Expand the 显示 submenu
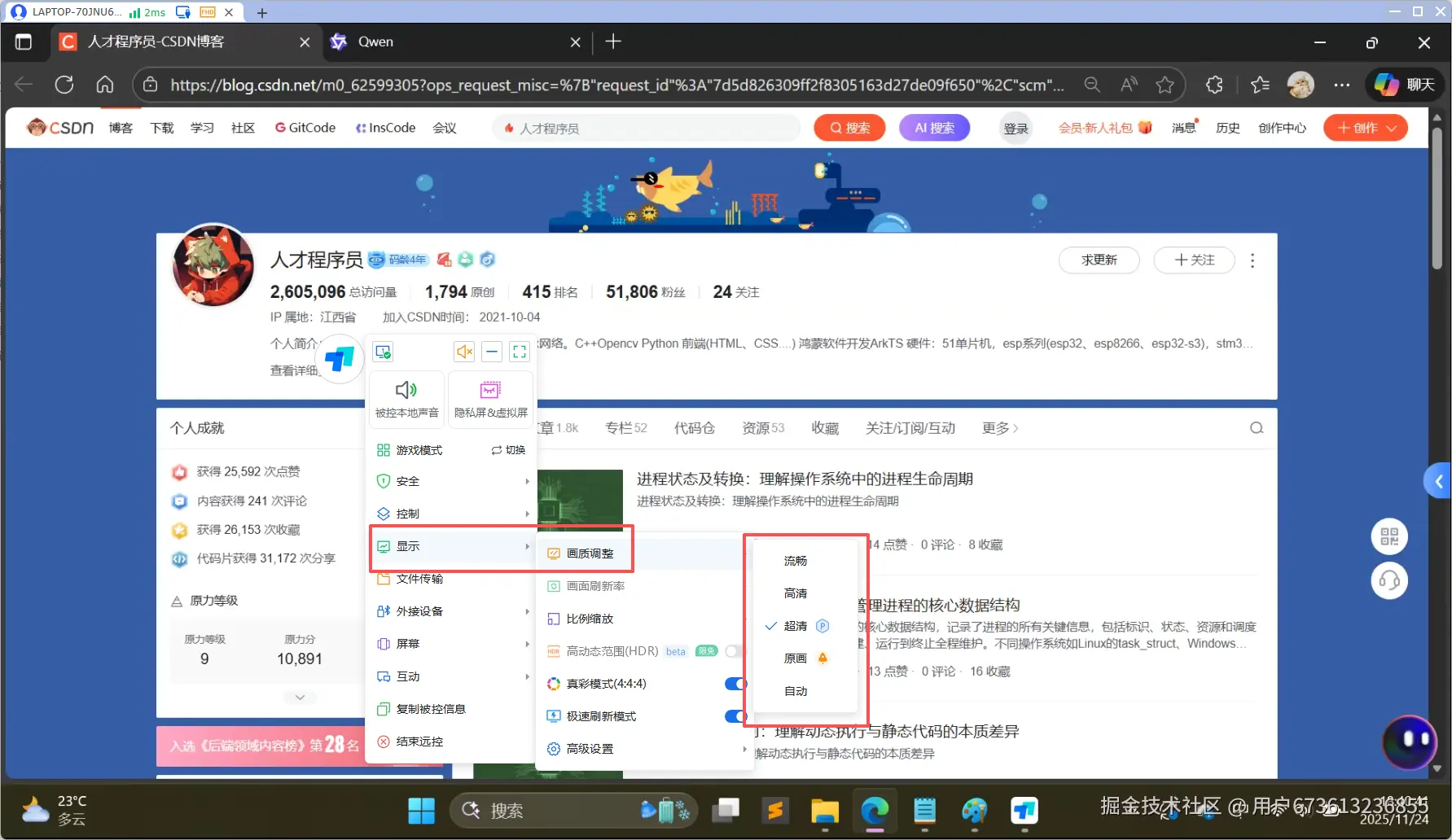 click(453, 546)
